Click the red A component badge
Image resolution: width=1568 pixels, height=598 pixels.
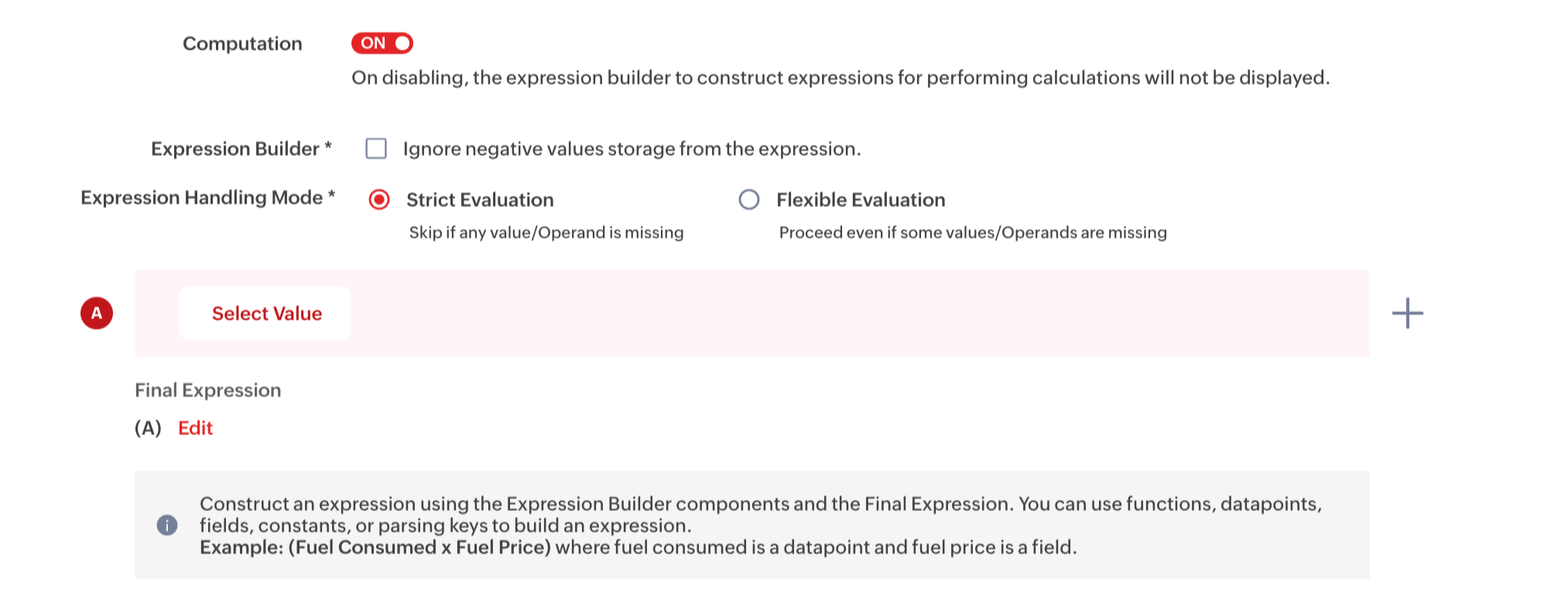(x=97, y=313)
